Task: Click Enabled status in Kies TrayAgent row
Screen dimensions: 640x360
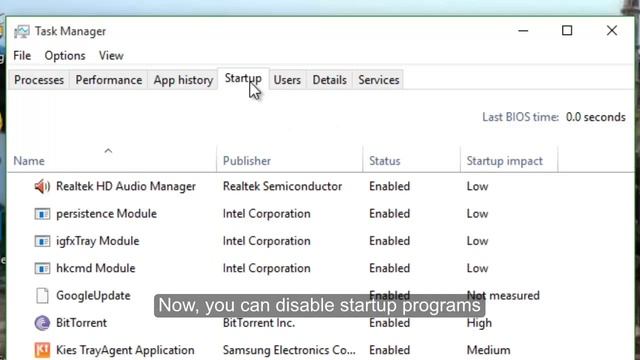Action: pyautogui.click(x=390, y=350)
